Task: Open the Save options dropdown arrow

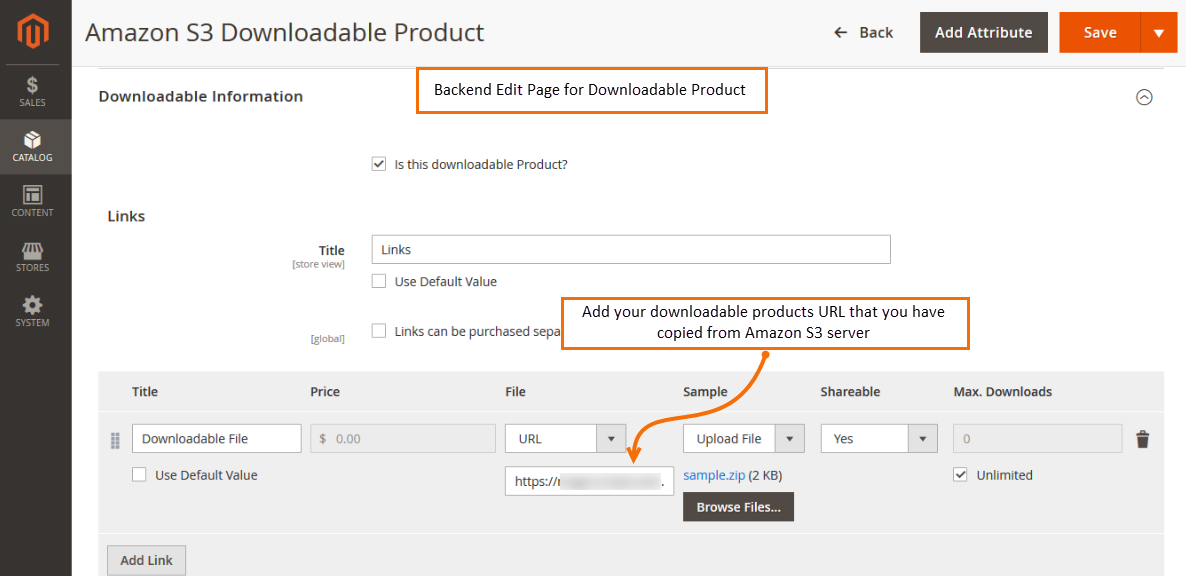Action: (1159, 33)
